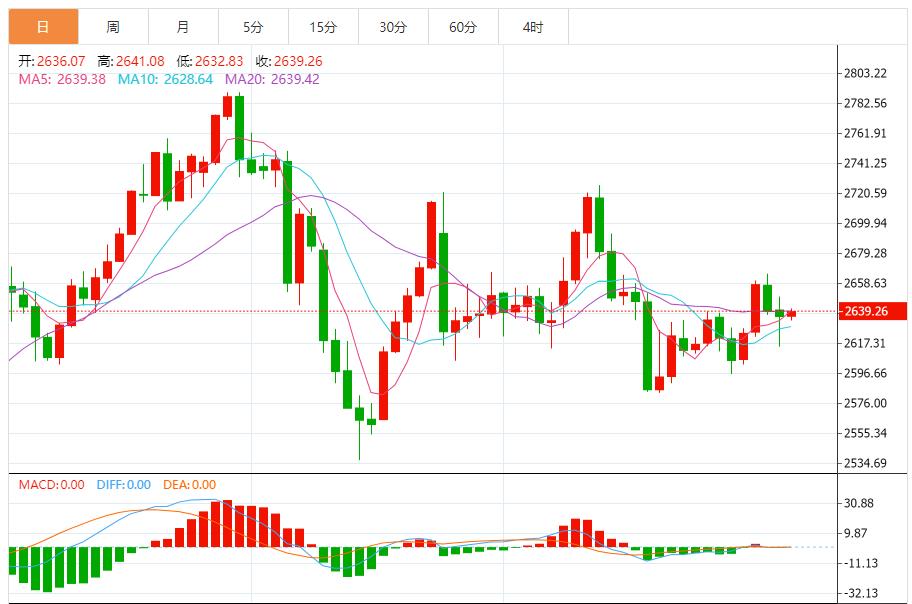Click the MA10 moving average label
This screenshot has width=912, height=604.
tap(165, 79)
